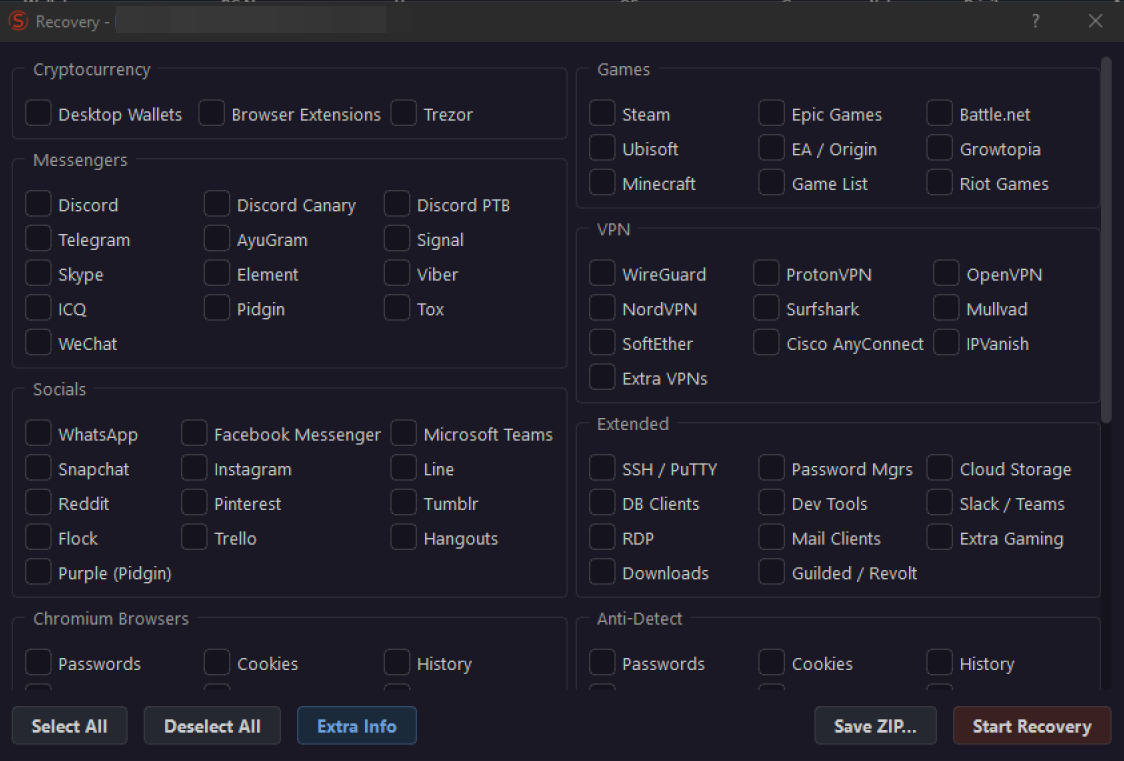Click the Save ZIP... button
The image size is (1124, 761).
(875, 726)
